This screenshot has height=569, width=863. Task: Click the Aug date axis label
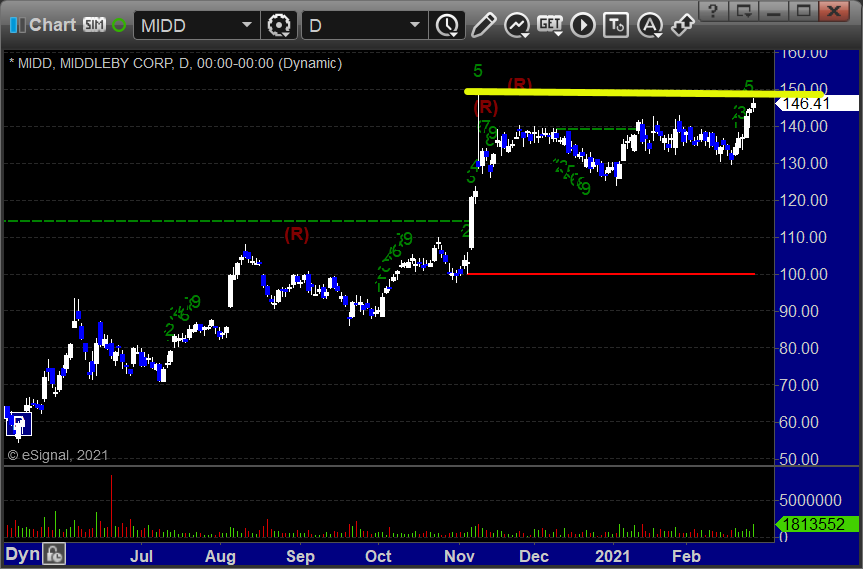pos(220,556)
